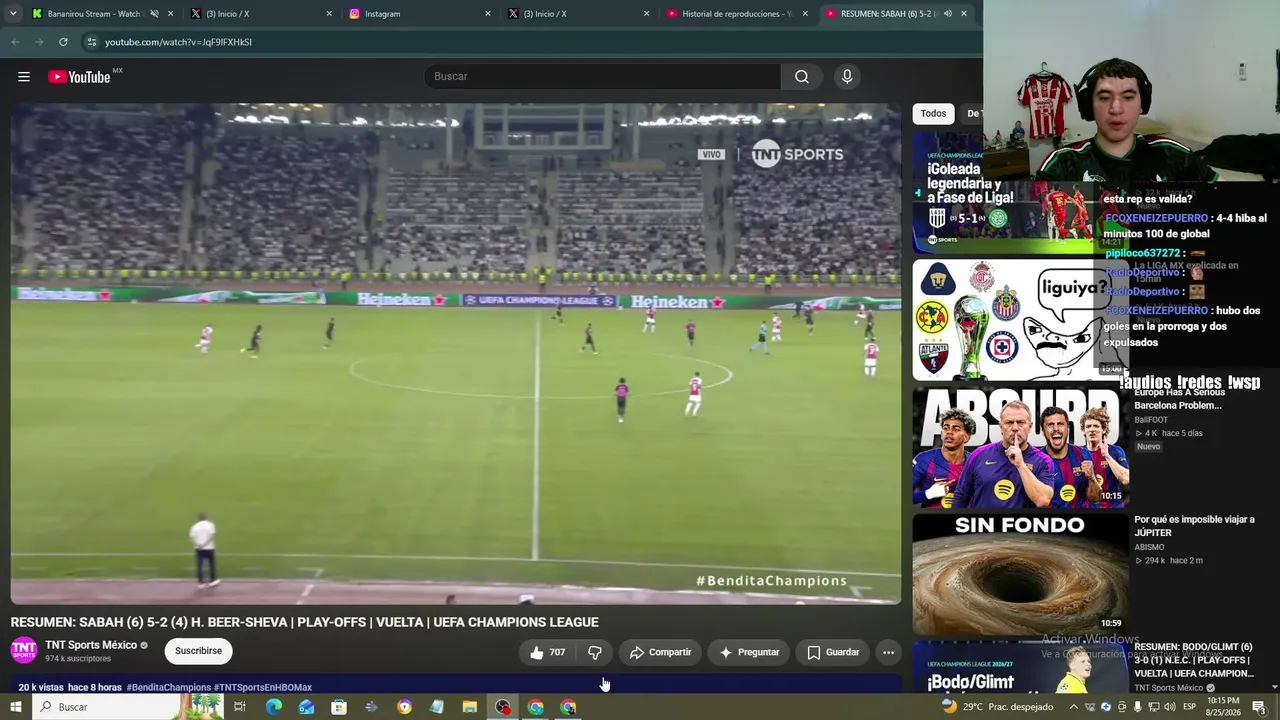This screenshot has width=1280, height=720.
Task: Click the Compartir share button
Action: point(660,652)
